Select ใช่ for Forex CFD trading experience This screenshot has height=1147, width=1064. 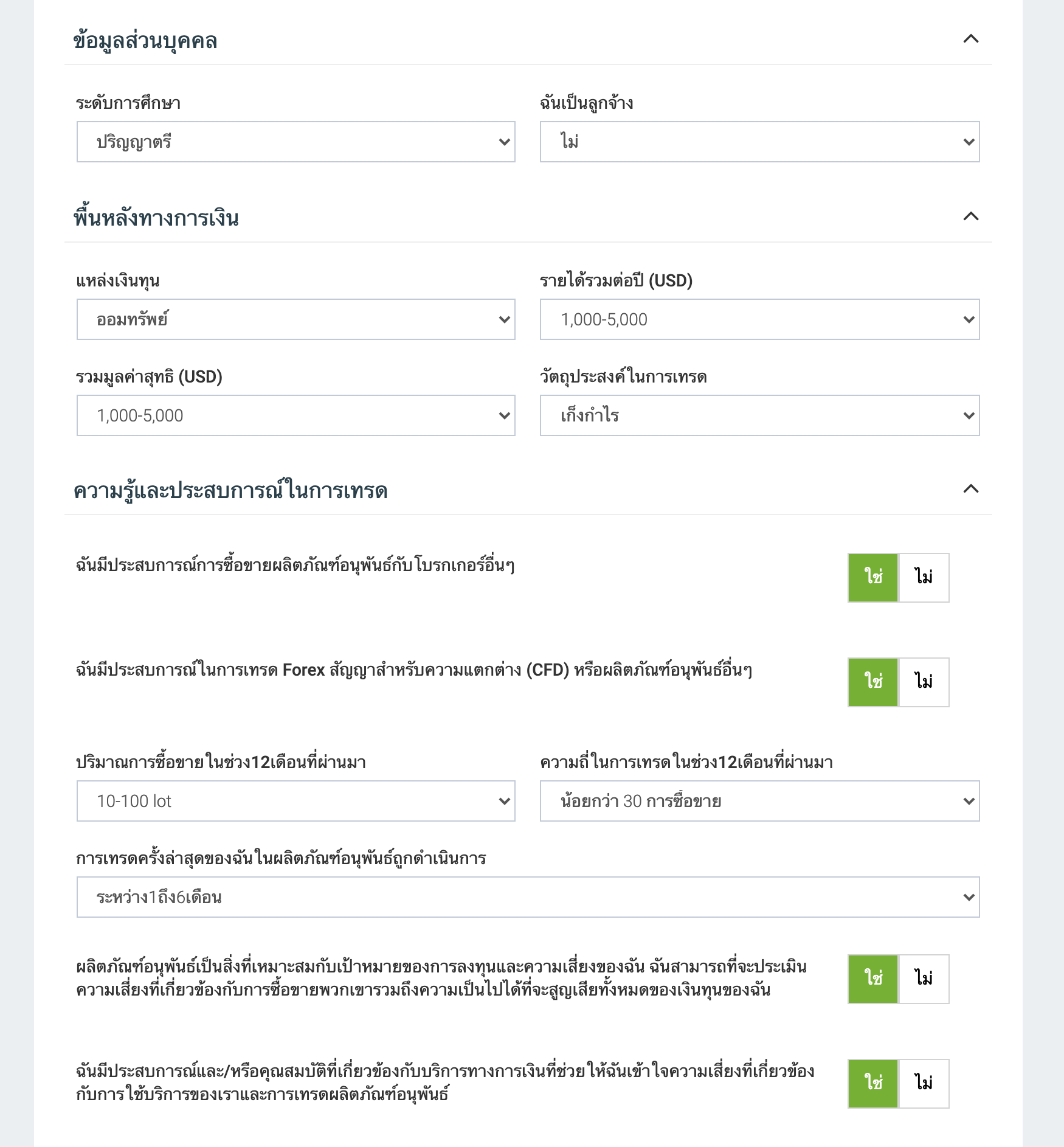pyautogui.click(x=873, y=682)
